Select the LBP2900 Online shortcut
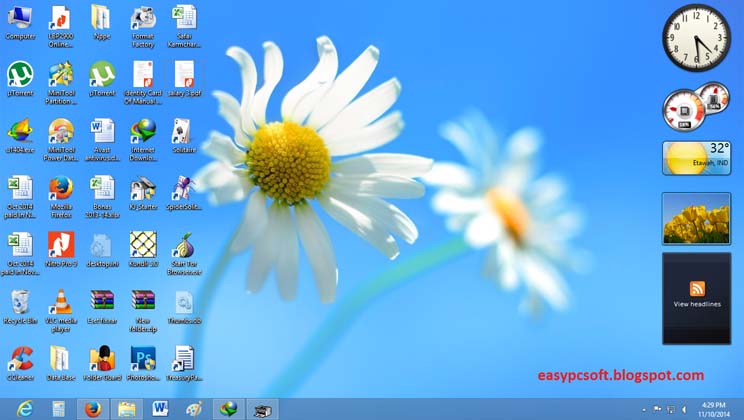This screenshot has height=420, width=744. pyautogui.click(x=60, y=27)
